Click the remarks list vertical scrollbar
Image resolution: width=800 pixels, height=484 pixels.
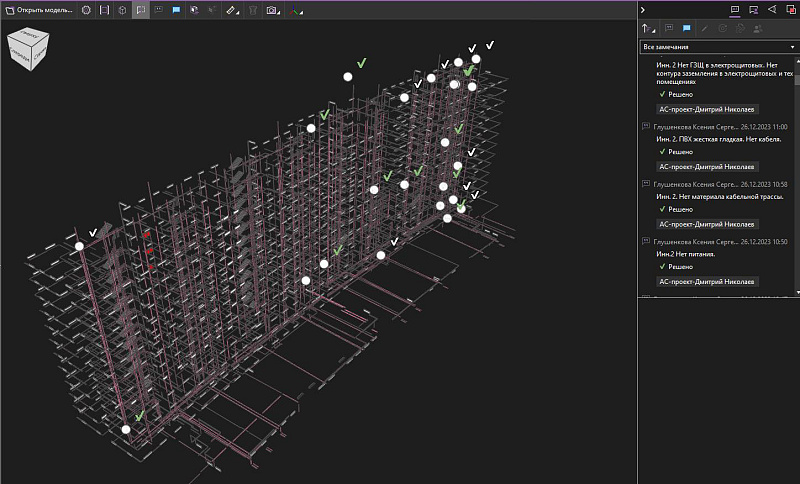797,175
